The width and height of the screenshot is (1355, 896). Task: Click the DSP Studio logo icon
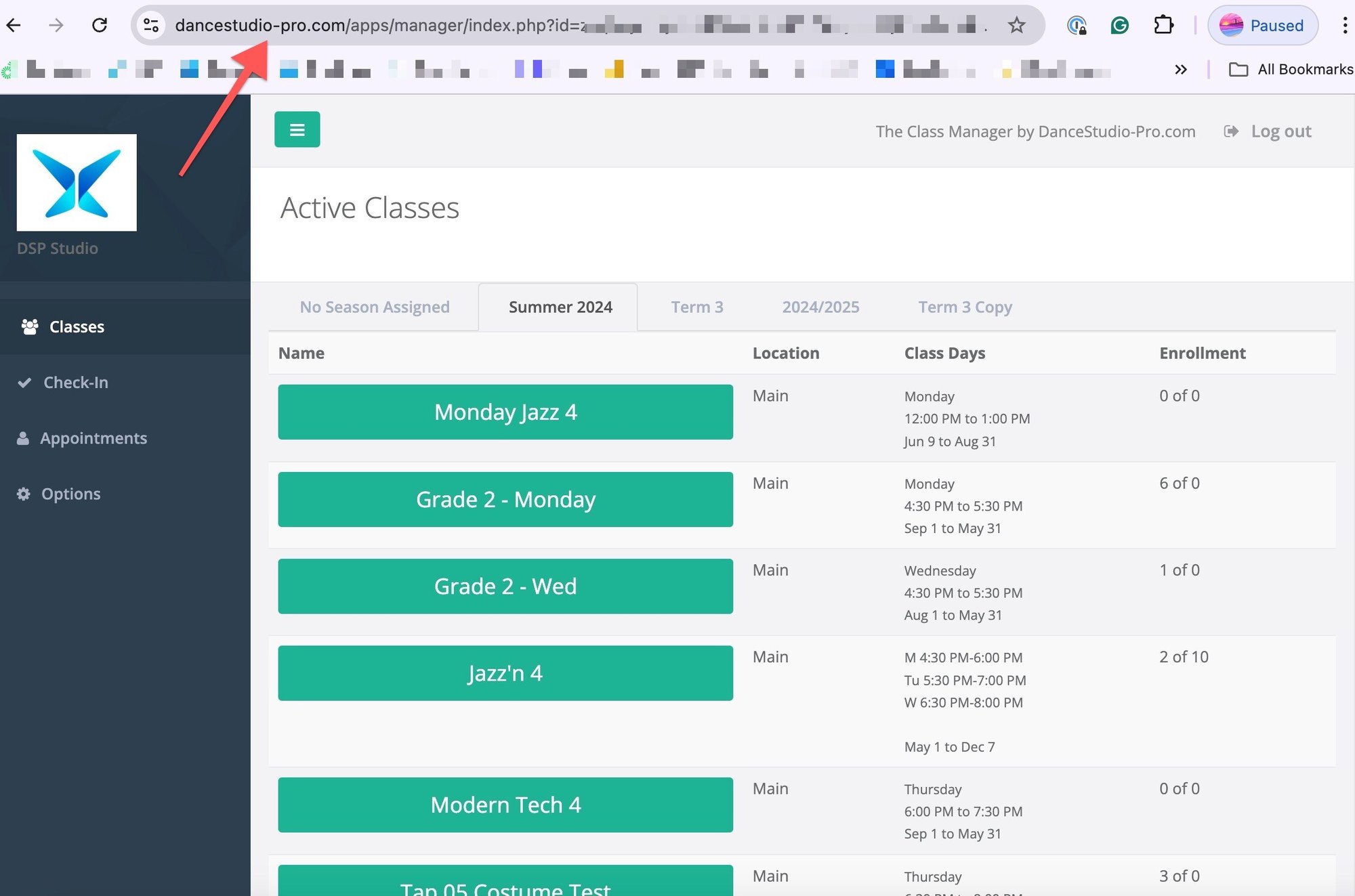(76, 183)
